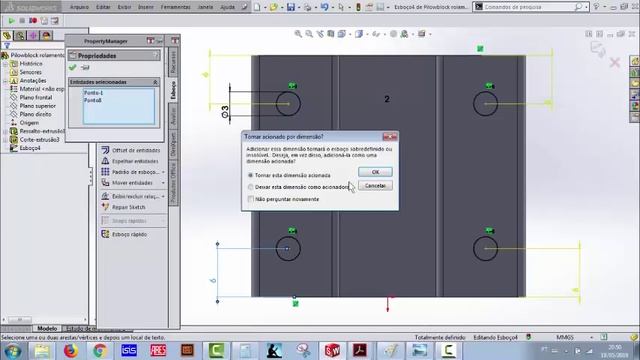Close the 'Tornar acionado por dimensão' dialog
640x360 pixels.
(390, 137)
